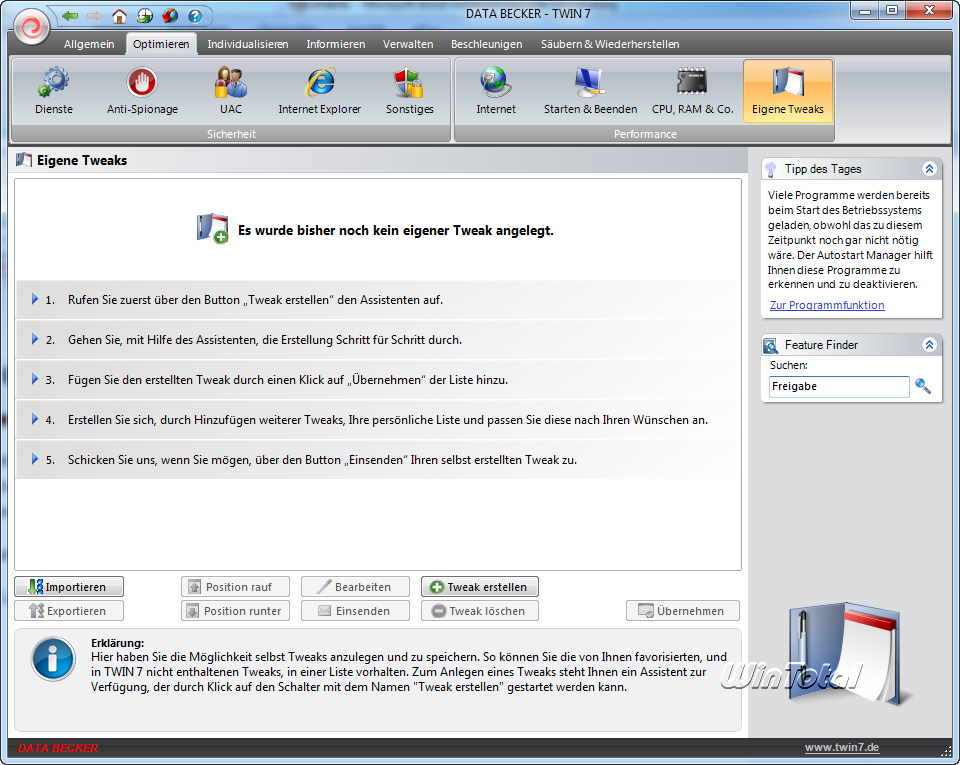Expand step 5 Schicken Sie uns arrow
Viewport: 960px width, 765px height.
(x=35, y=459)
